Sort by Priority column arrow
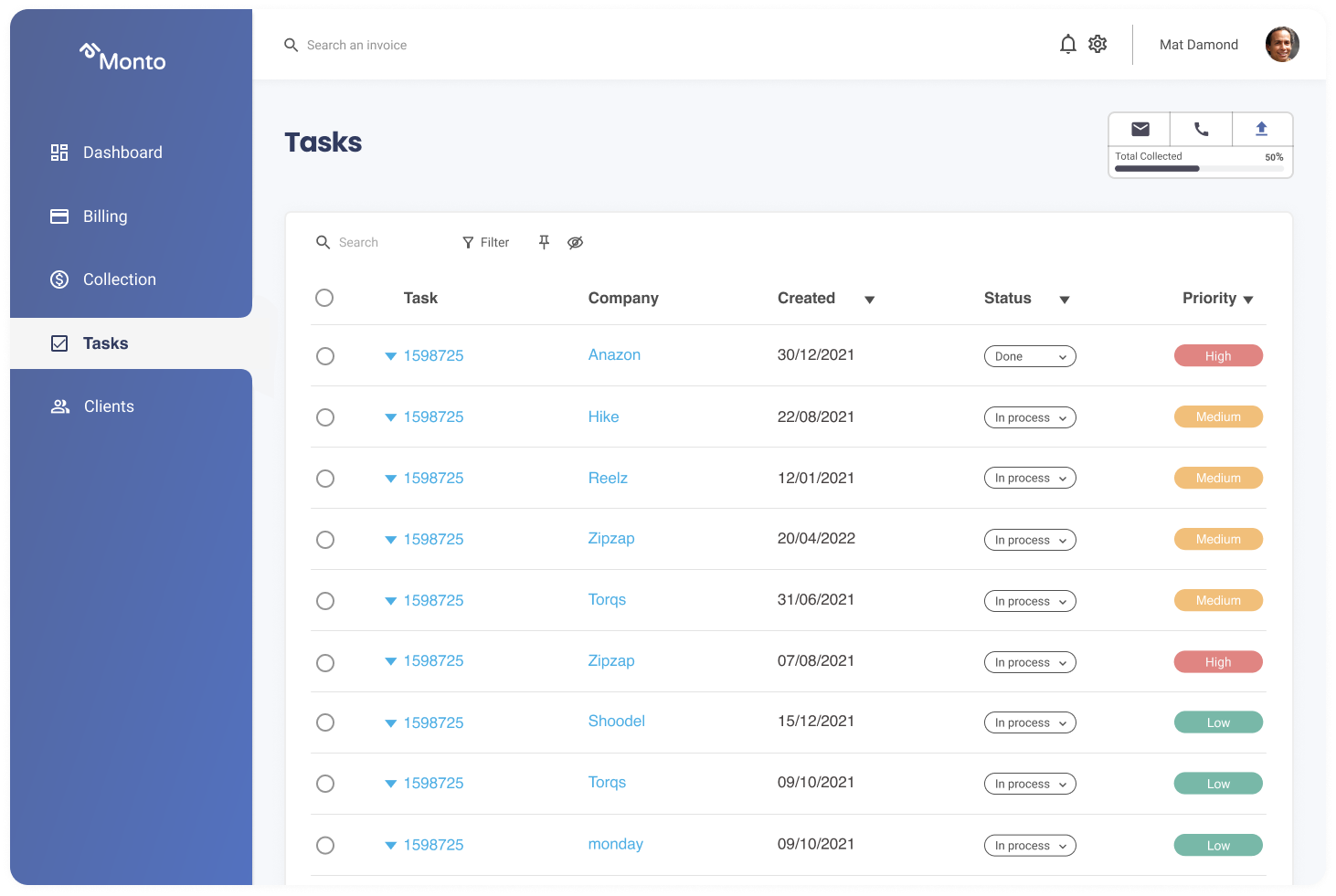This screenshot has height=896, width=1336. click(1248, 300)
